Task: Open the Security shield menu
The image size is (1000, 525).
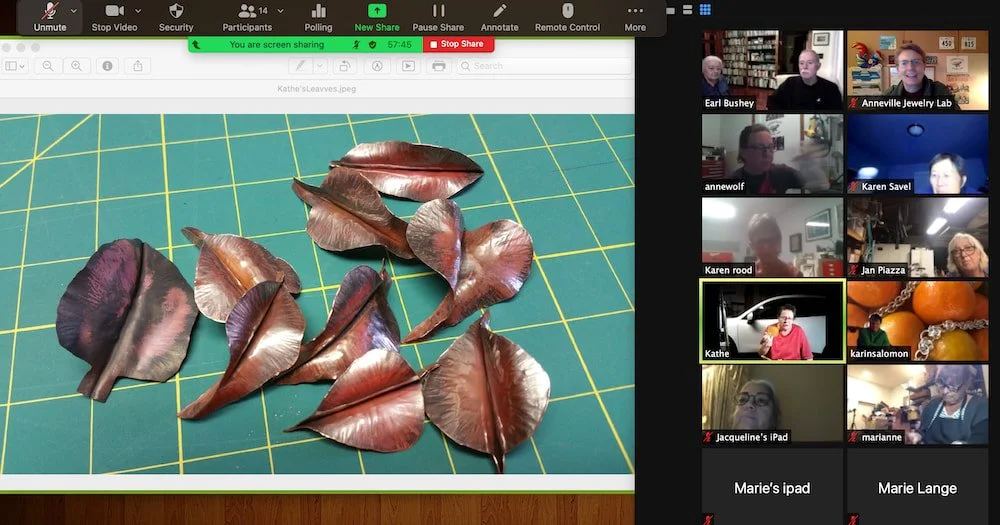Action: 176,17
